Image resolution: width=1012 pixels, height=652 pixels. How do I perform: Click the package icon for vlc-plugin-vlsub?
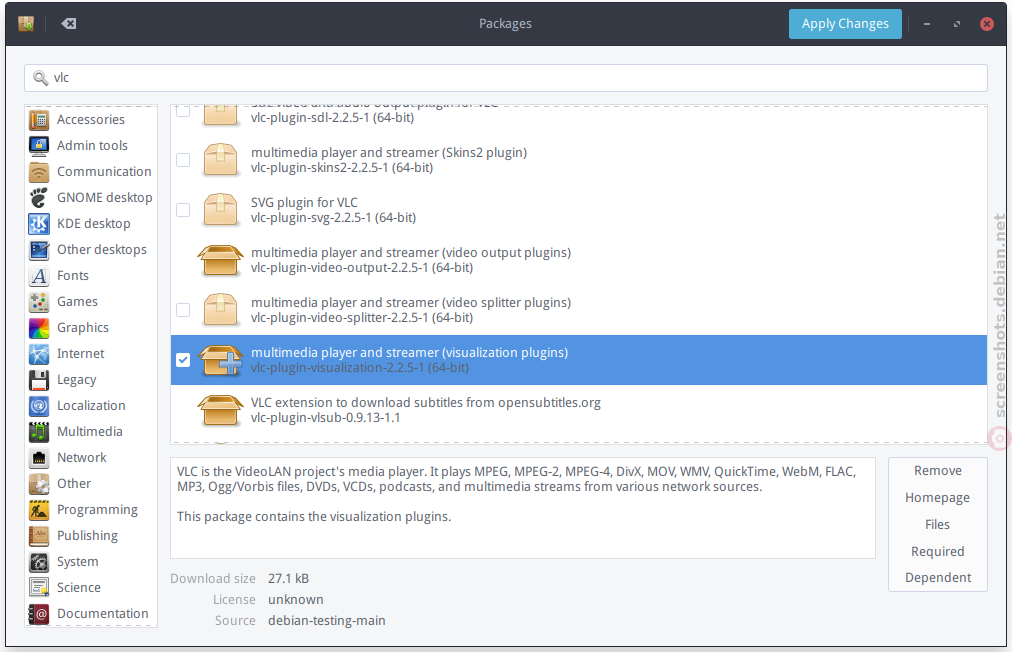pyautogui.click(x=220, y=410)
